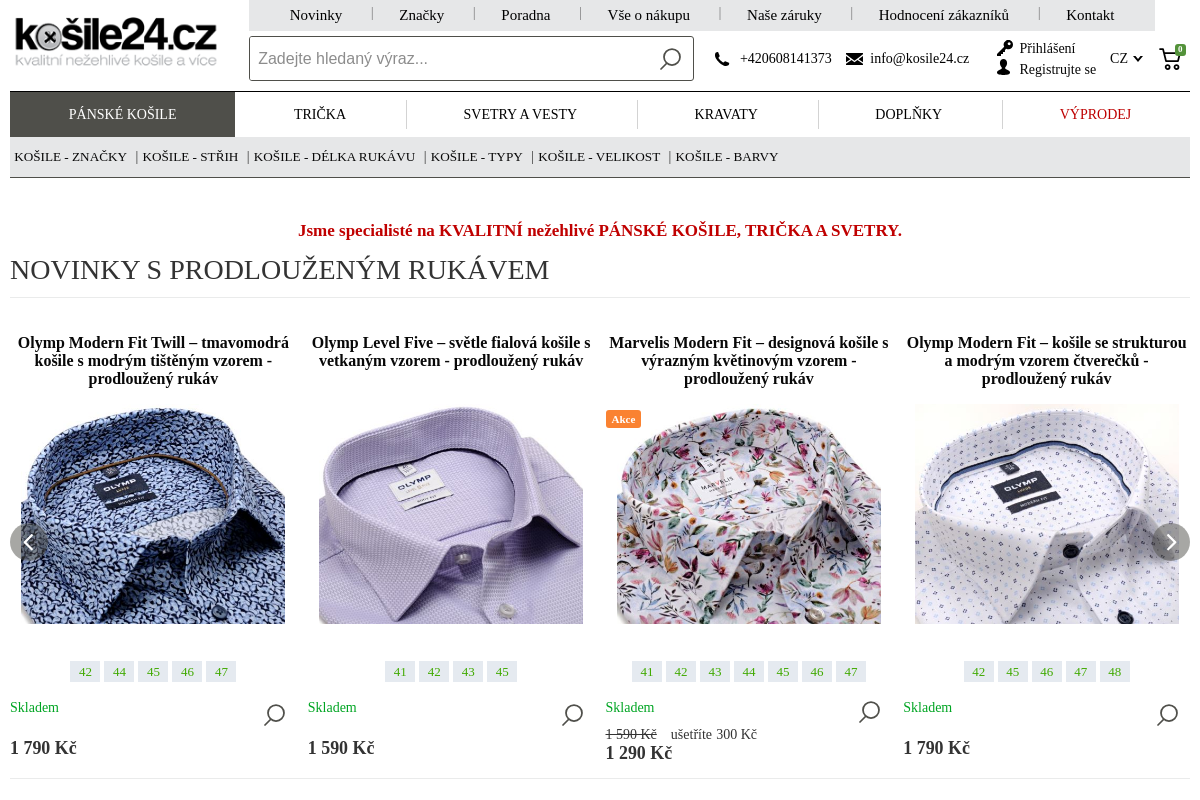Advance carousel with next arrow
This screenshot has width=1200, height=800.
1170,542
